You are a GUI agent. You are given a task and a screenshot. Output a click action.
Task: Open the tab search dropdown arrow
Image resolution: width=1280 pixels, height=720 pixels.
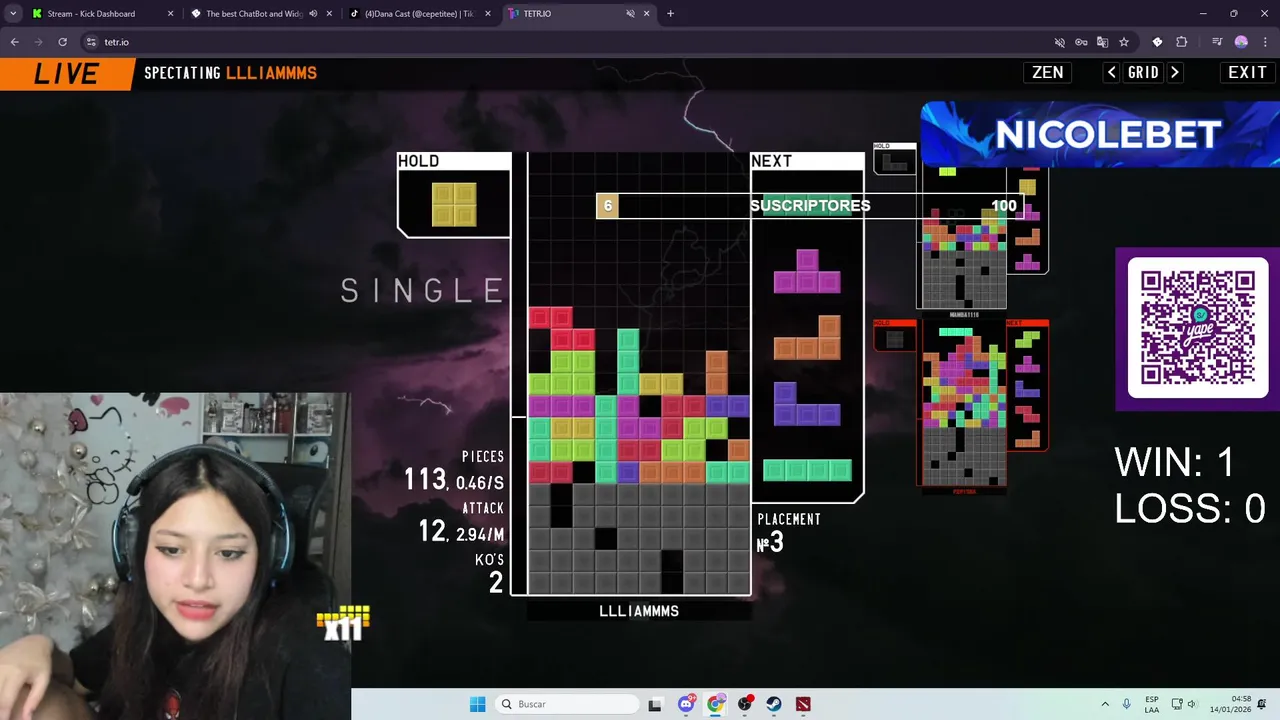click(x=13, y=14)
